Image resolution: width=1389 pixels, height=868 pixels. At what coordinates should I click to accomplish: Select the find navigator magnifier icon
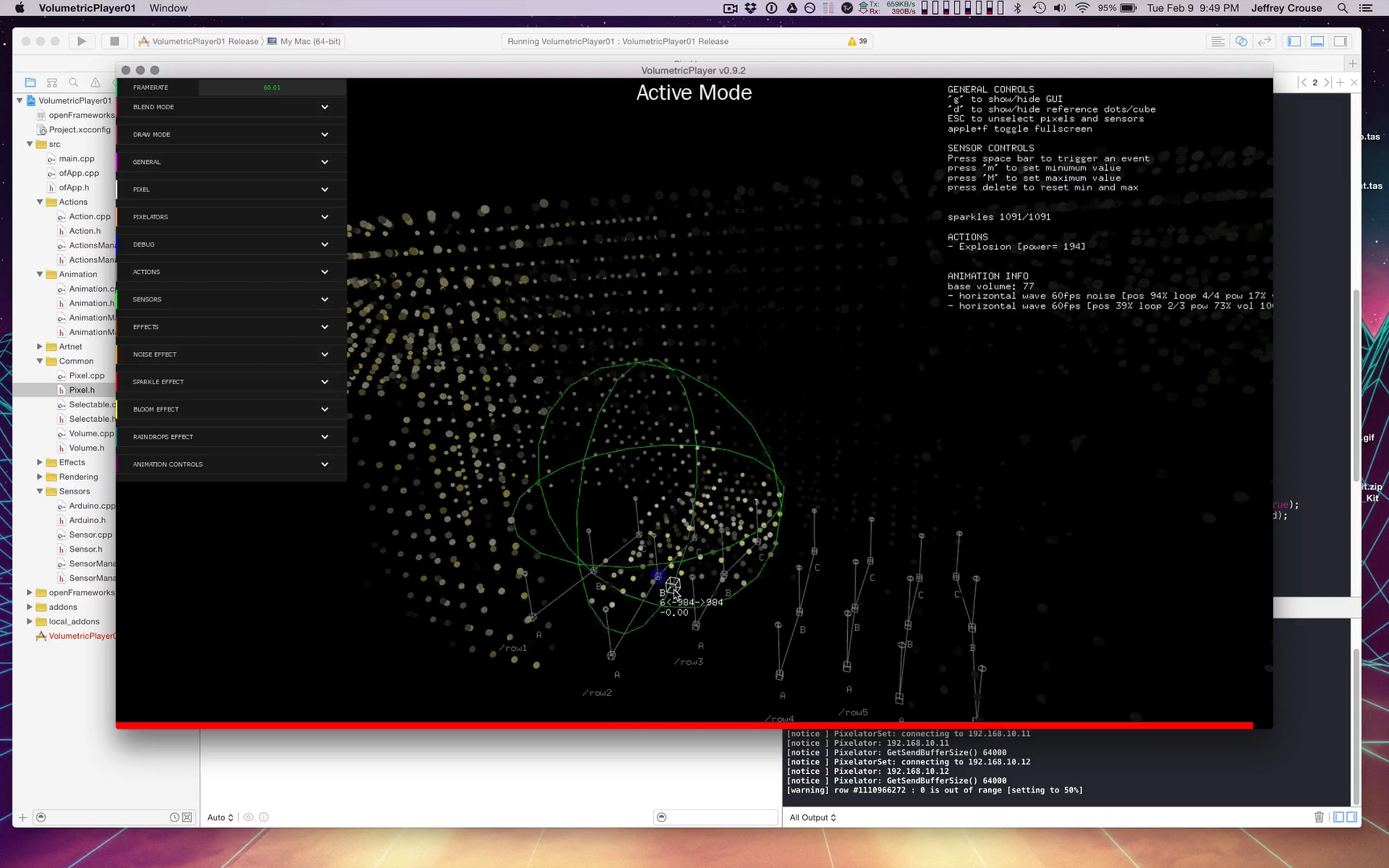click(74, 82)
